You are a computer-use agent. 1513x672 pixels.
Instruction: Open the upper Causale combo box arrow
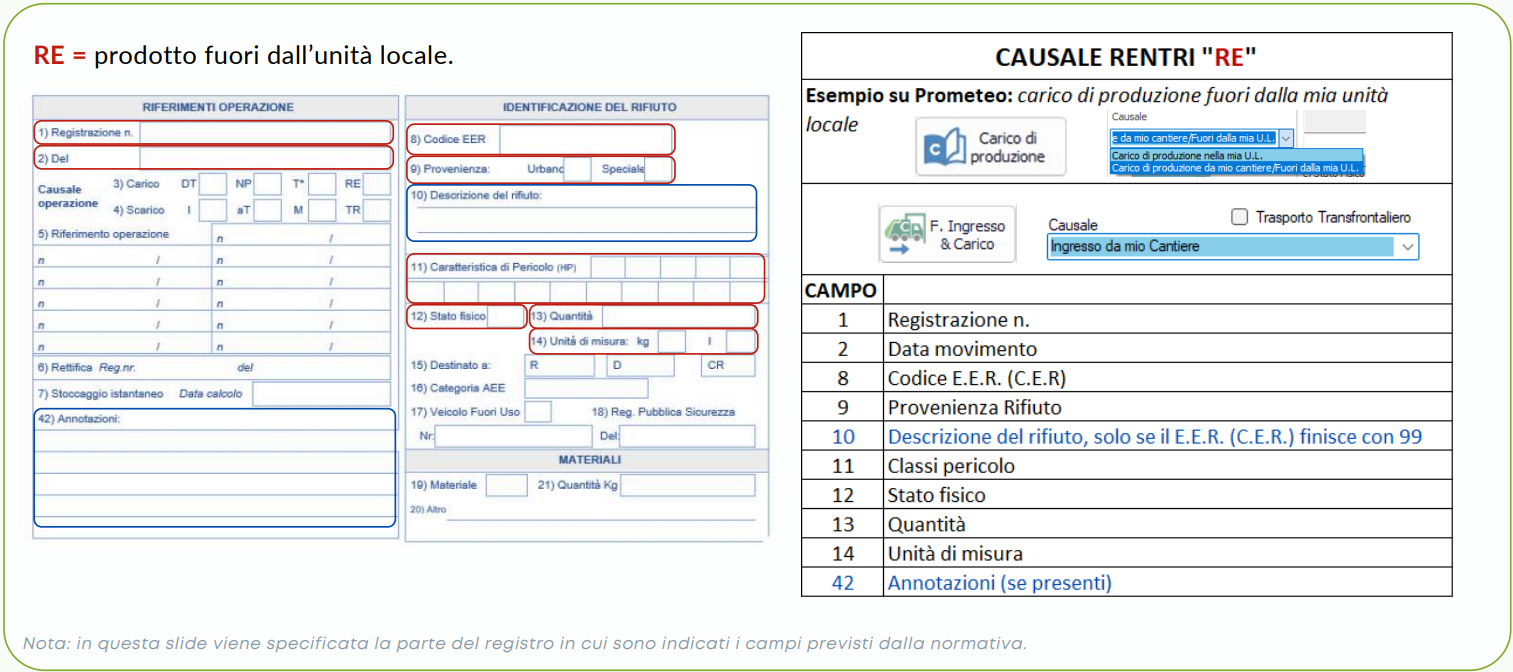tap(1286, 139)
